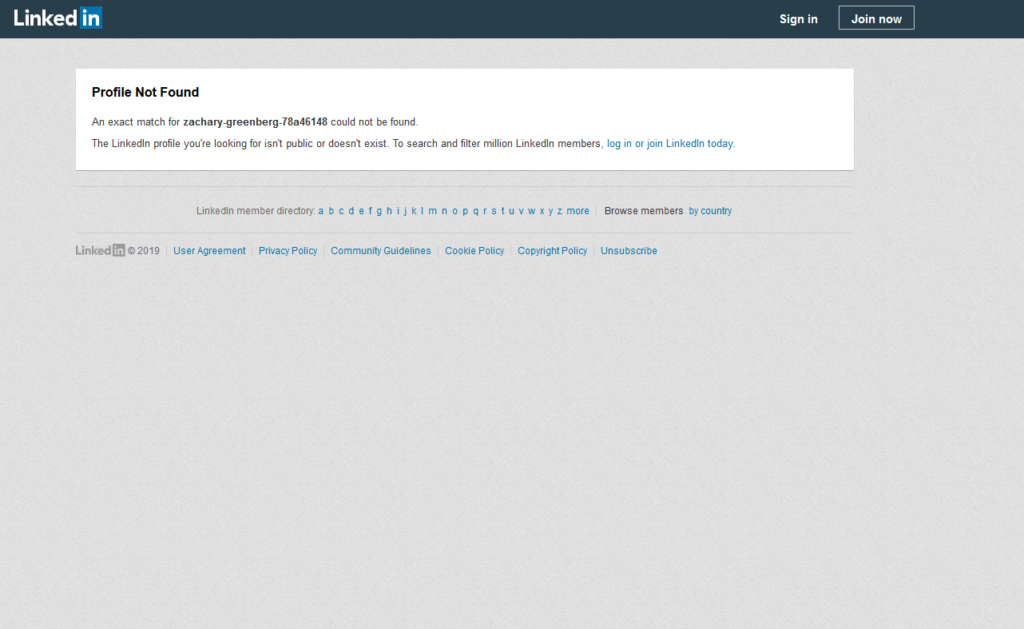Open the Copyright Policy link
The height and width of the screenshot is (629, 1024).
(x=552, y=251)
